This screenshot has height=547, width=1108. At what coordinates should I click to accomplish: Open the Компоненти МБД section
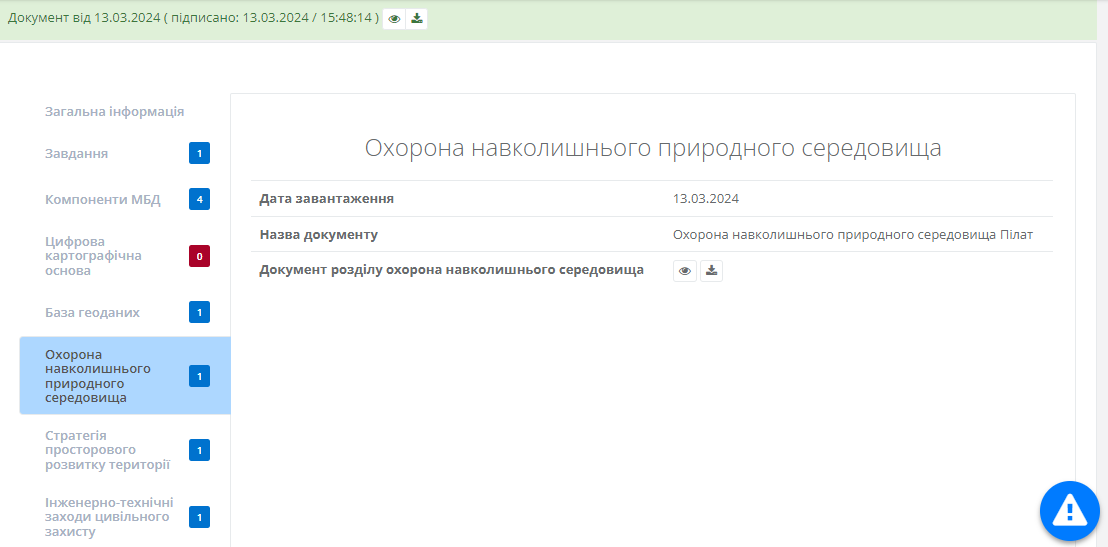(102, 199)
